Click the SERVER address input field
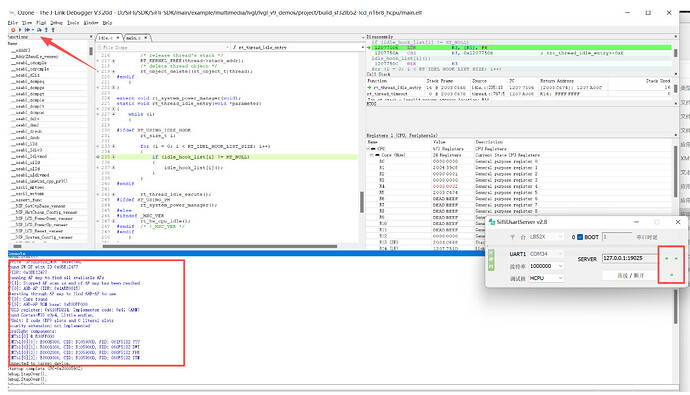Screen dimensions: 690x395 tap(629, 258)
